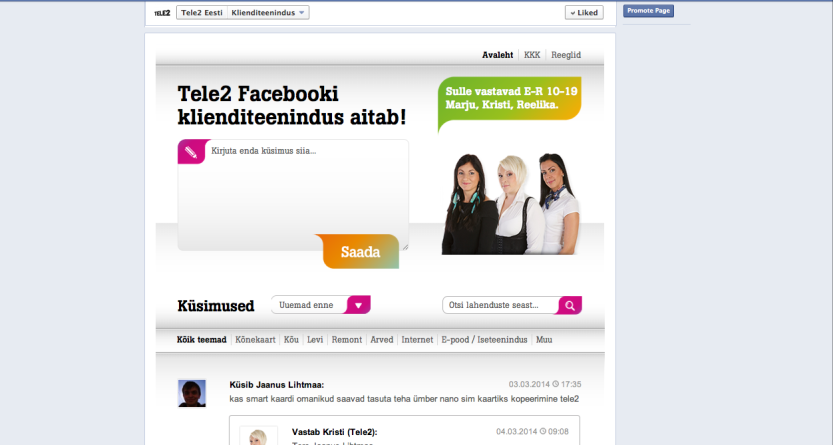Click the Küsib Jaanus Lihtmaa name
This screenshot has height=445, width=833.
click(277, 385)
